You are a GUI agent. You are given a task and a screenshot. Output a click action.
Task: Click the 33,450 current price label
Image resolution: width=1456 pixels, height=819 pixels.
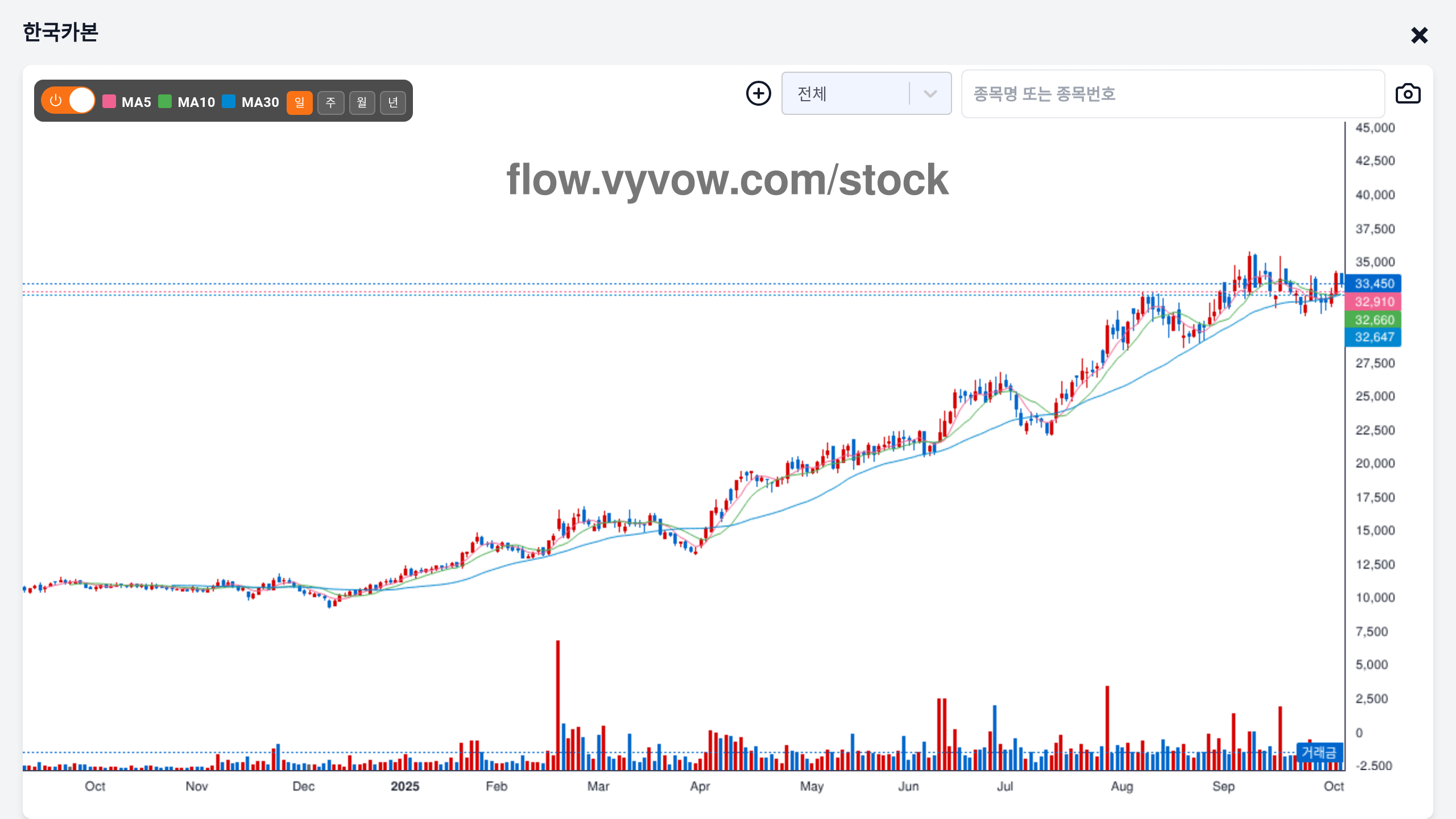1374,283
